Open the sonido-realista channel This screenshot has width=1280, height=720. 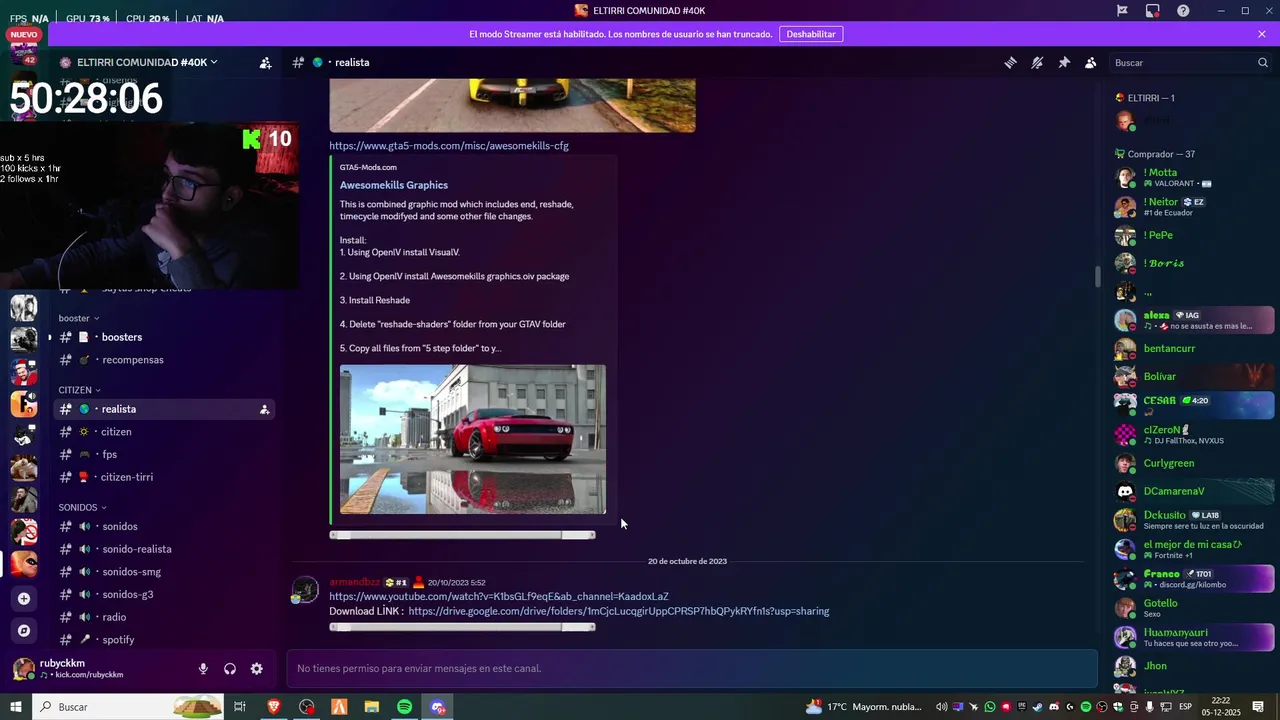164,549
